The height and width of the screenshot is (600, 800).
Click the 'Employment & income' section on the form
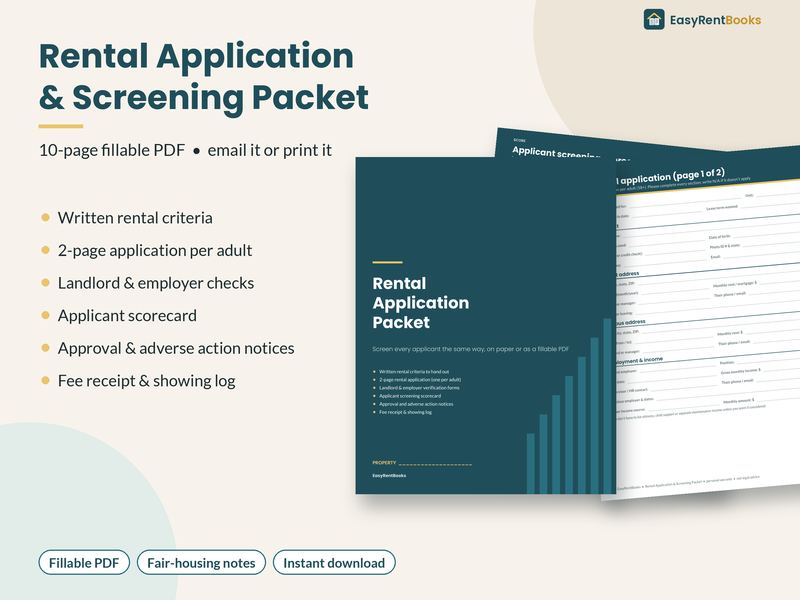pos(639,361)
